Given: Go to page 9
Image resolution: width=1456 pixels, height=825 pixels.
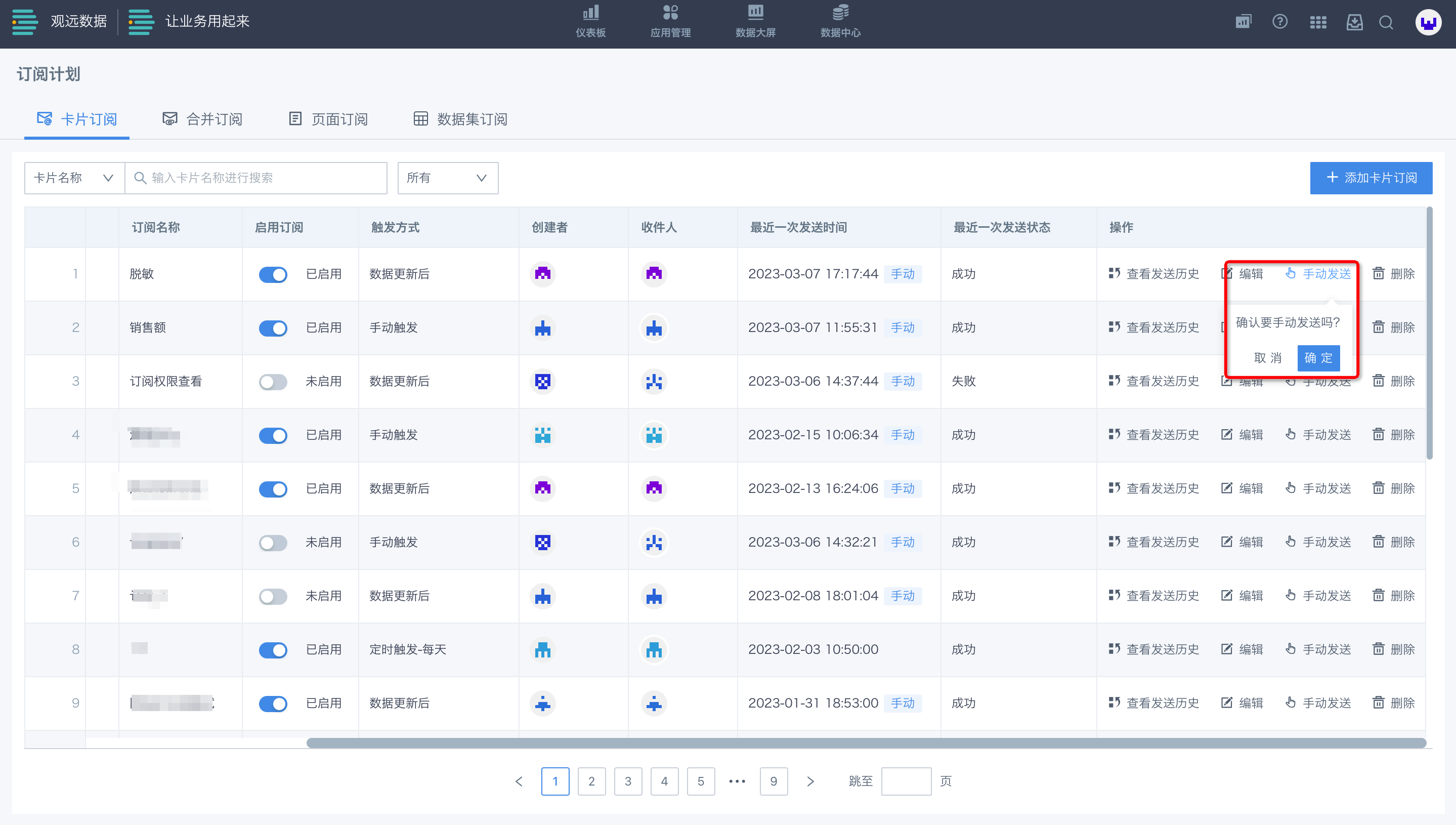Looking at the screenshot, I should pos(774,781).
